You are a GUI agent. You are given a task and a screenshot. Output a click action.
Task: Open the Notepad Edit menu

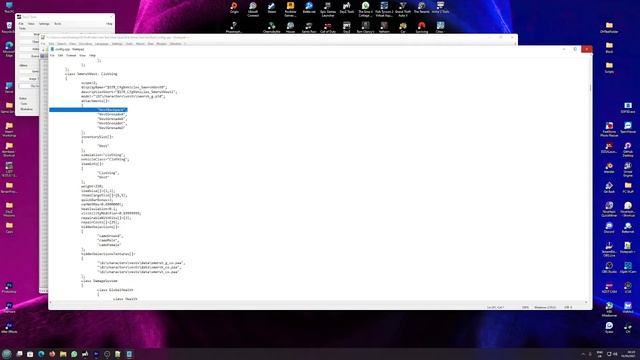(60, 56)
